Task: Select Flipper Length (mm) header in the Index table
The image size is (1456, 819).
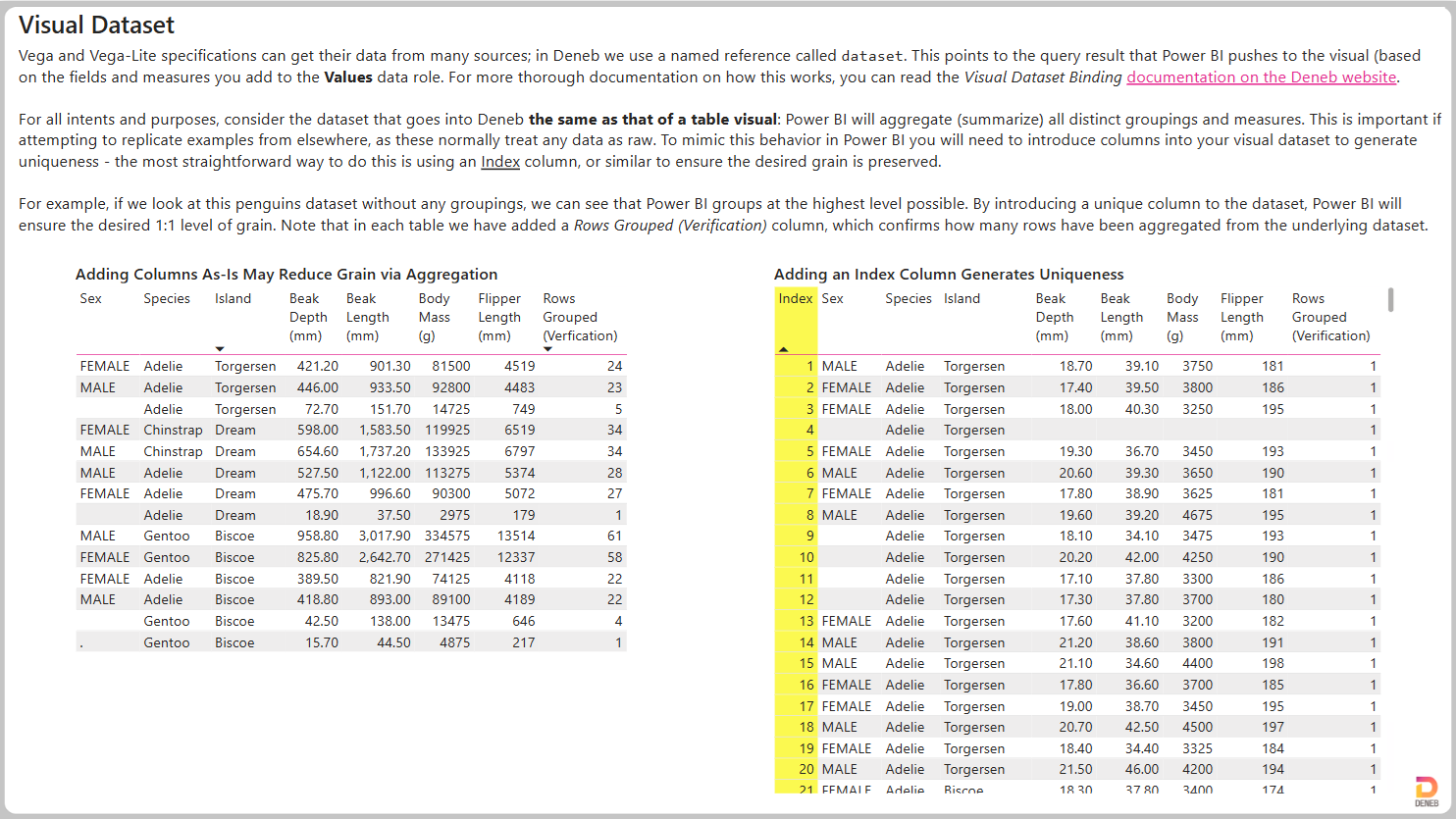Action: click(x=1241, y=317)
